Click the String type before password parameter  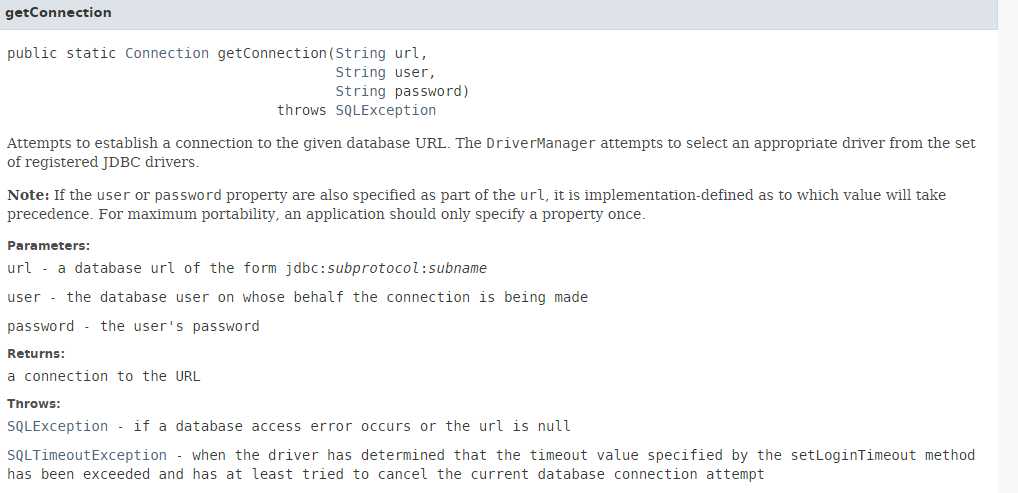(360, 91)
